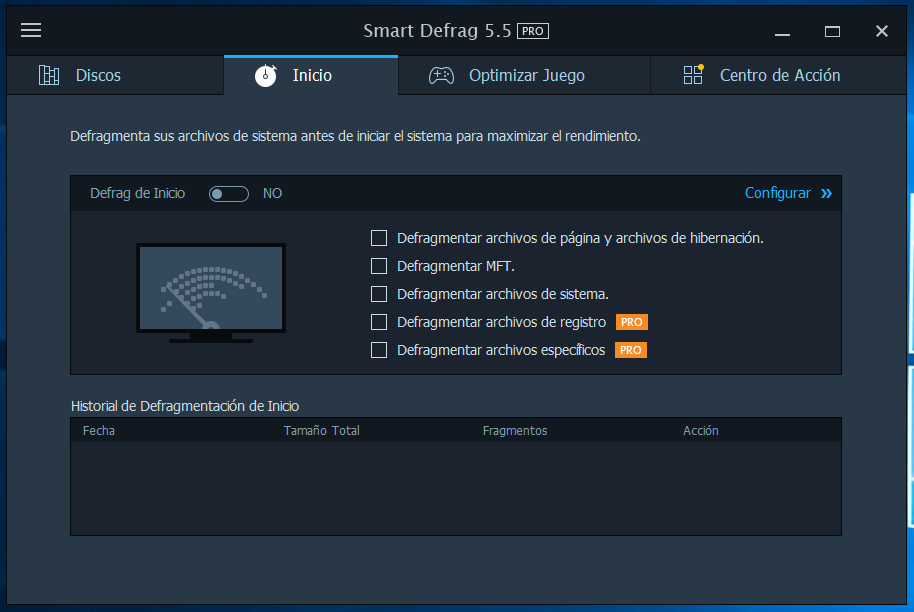
Task: Click the Discos disk icon
Action: click(49, 75)
